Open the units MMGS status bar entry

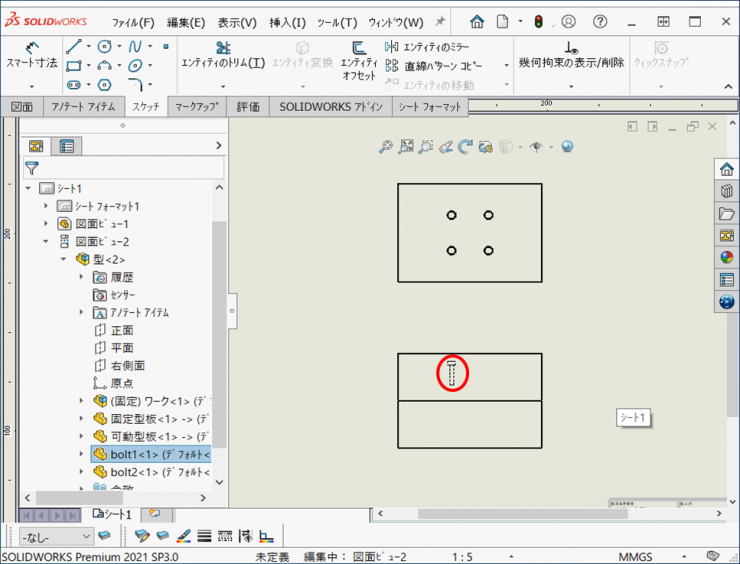[x=635, y=557]
